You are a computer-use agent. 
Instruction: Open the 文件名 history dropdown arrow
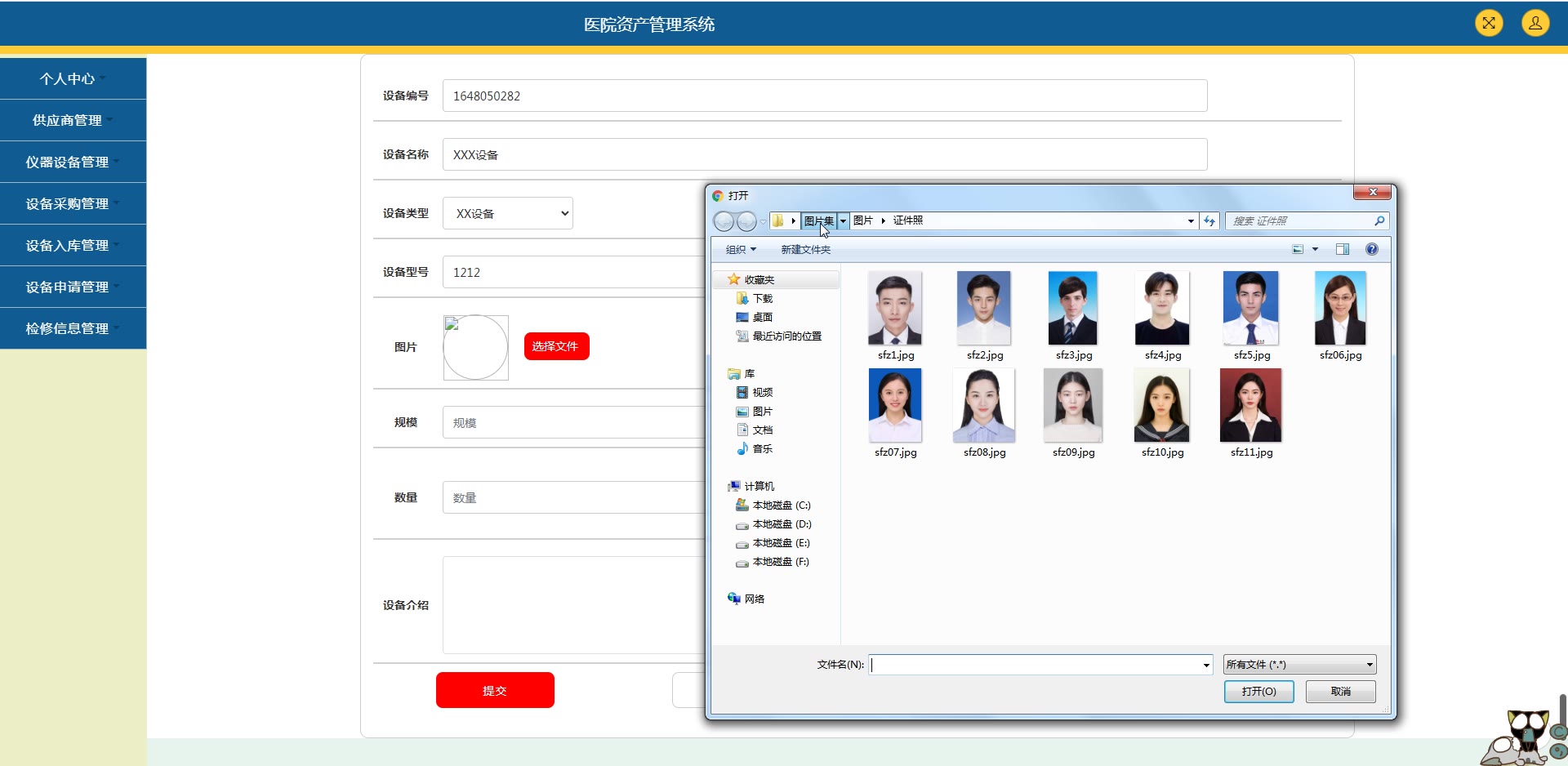pos(1206,665)
